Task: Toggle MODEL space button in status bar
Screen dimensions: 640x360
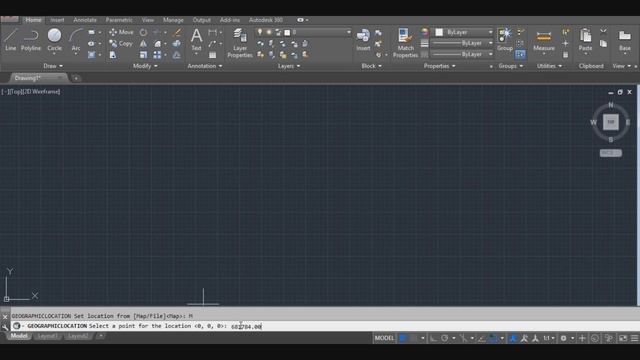Action: tap(384, 338)
